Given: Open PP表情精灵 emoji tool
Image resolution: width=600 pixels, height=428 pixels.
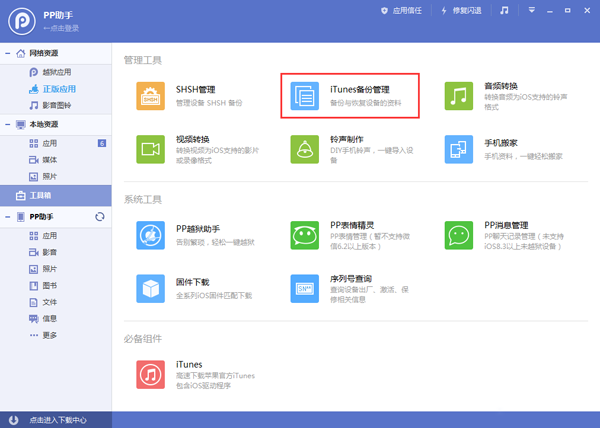Looking at the screenshot, I should pos(304,235).
